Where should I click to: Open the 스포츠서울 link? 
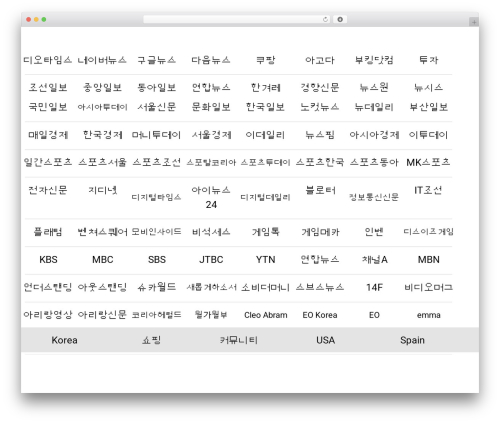coord(102,162)
